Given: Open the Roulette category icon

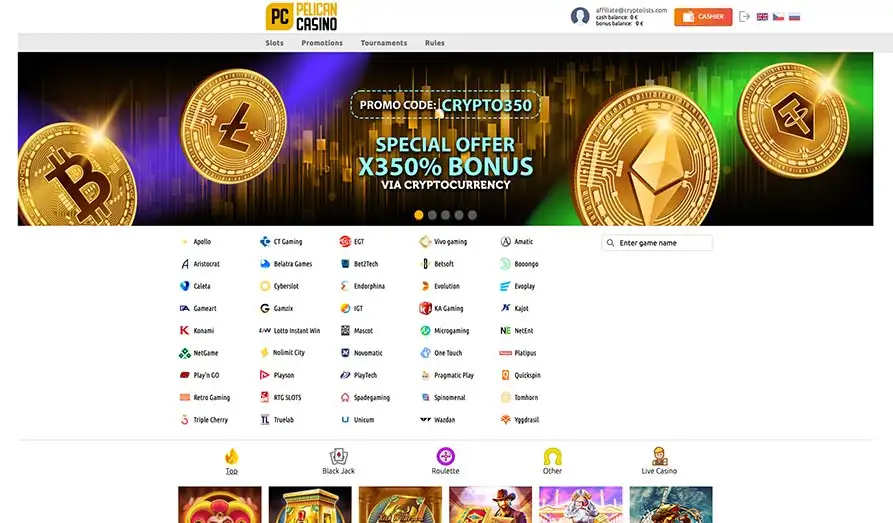Looking at the screenshot, I should (445, 461).
